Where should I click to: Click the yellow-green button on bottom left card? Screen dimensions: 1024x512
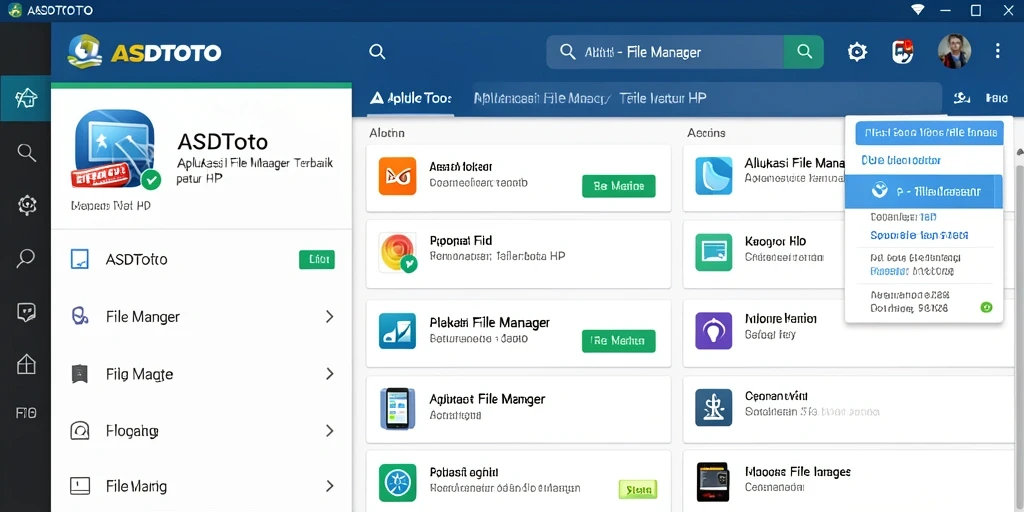coord(637,489)
